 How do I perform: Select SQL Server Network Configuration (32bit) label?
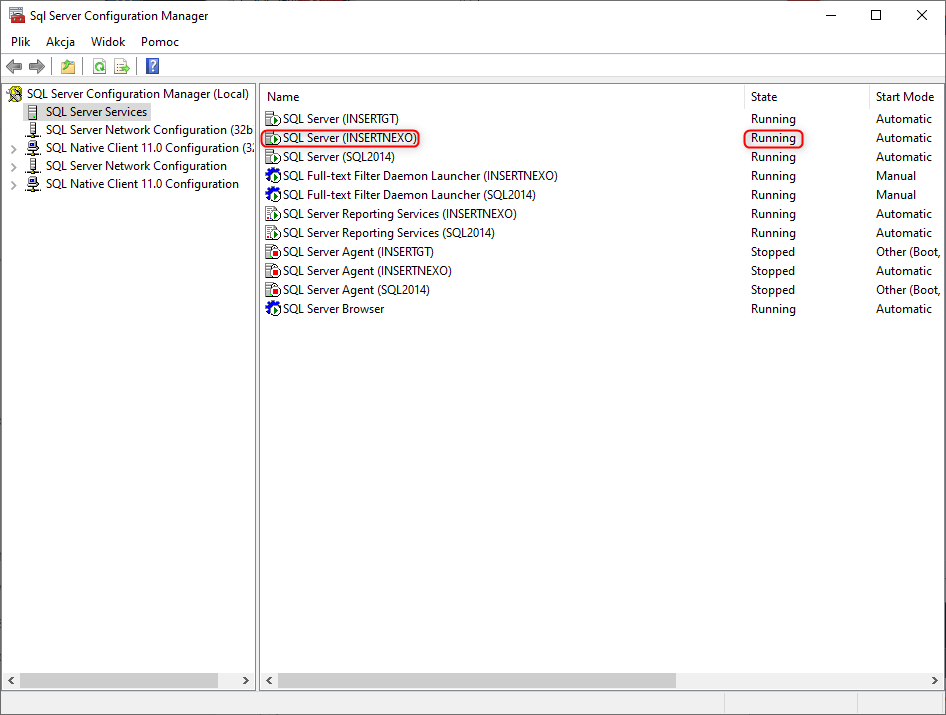(x=149, y=130)
